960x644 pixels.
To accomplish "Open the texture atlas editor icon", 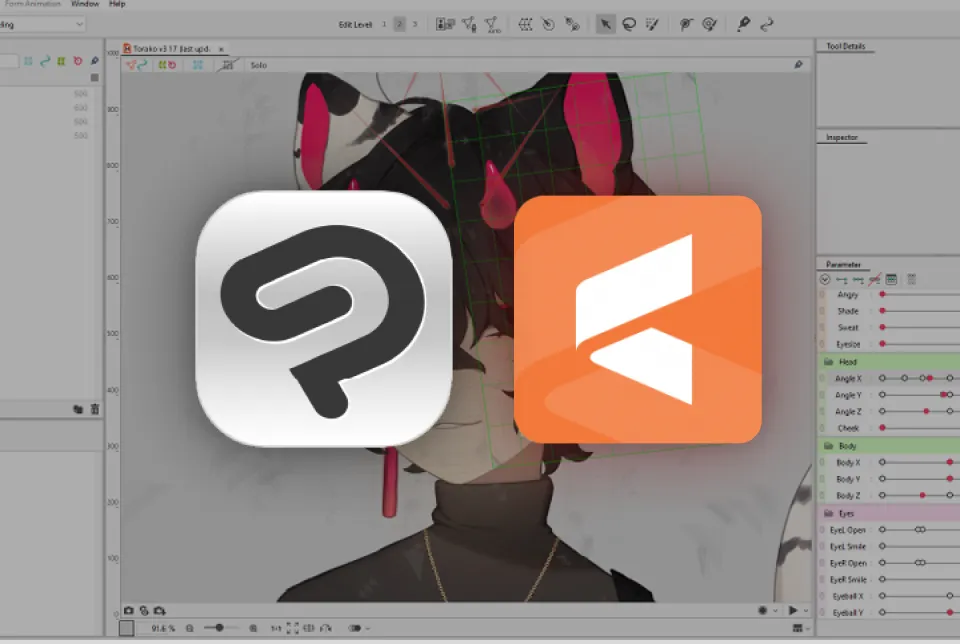I will 444,24.
